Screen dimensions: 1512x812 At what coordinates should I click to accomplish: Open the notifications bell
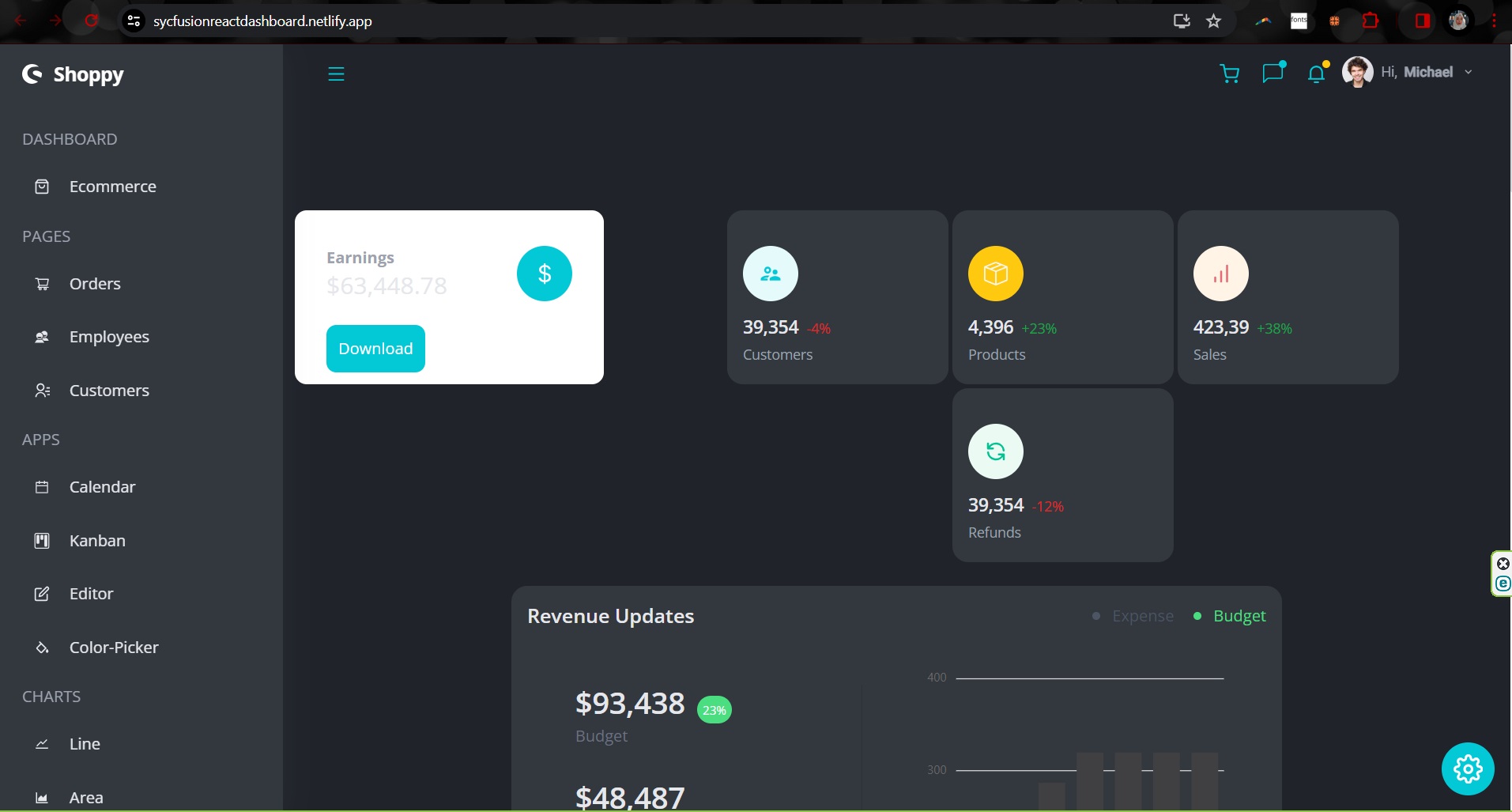tap(1316, 74)
